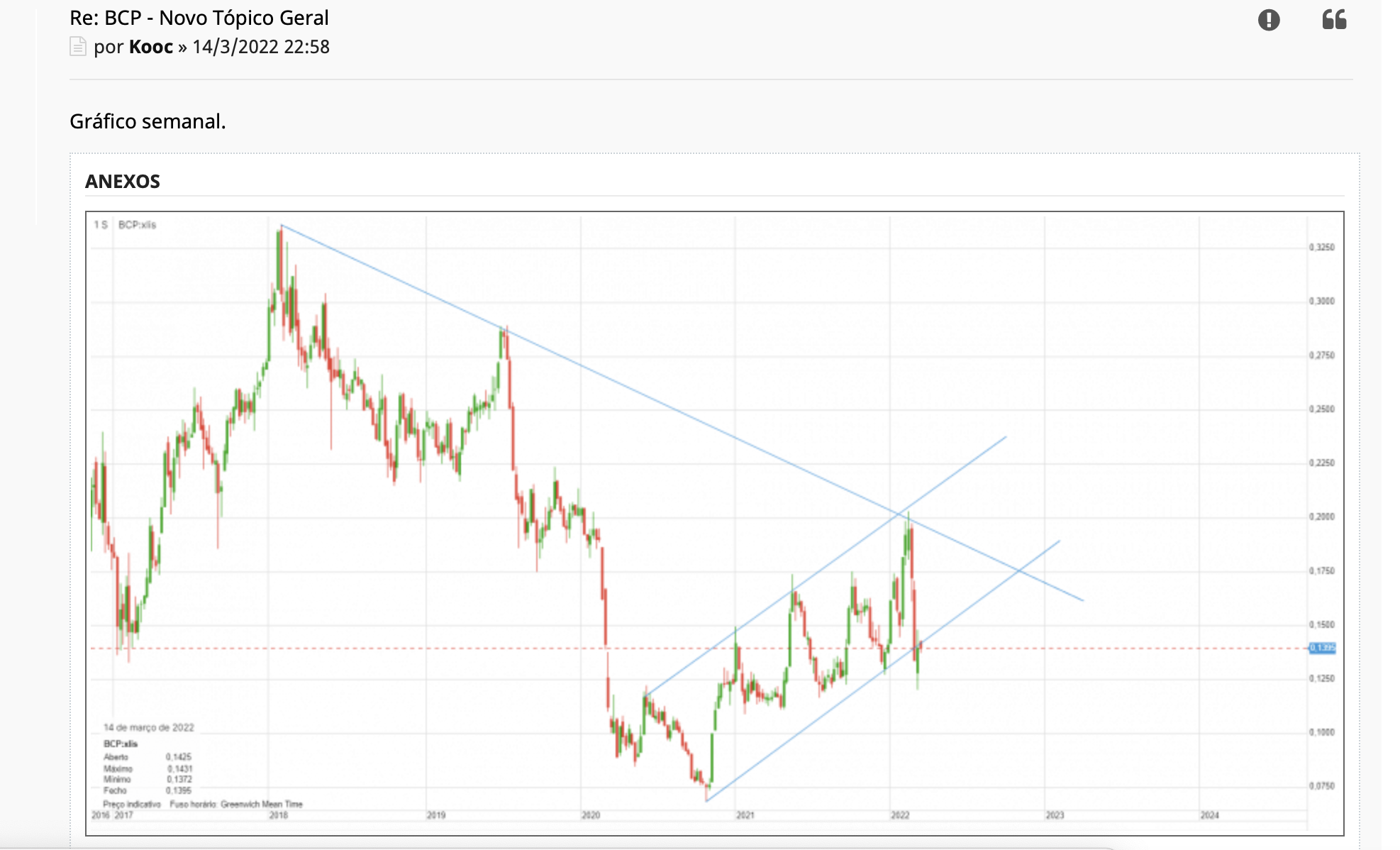
Task: Click the 0,2000 price axis label
Action: click(x=1321, y=517)
